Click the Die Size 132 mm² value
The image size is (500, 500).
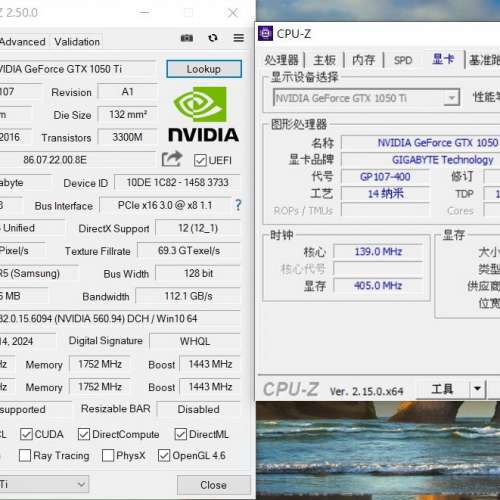click(127, 114)
